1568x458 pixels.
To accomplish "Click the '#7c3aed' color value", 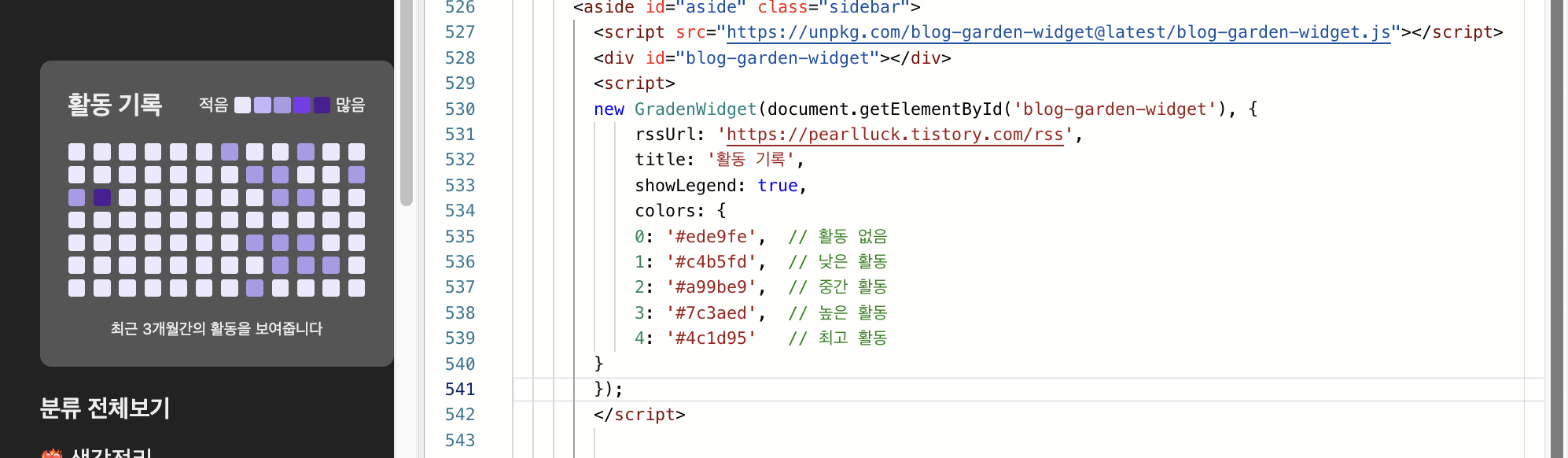I will 711,313.
